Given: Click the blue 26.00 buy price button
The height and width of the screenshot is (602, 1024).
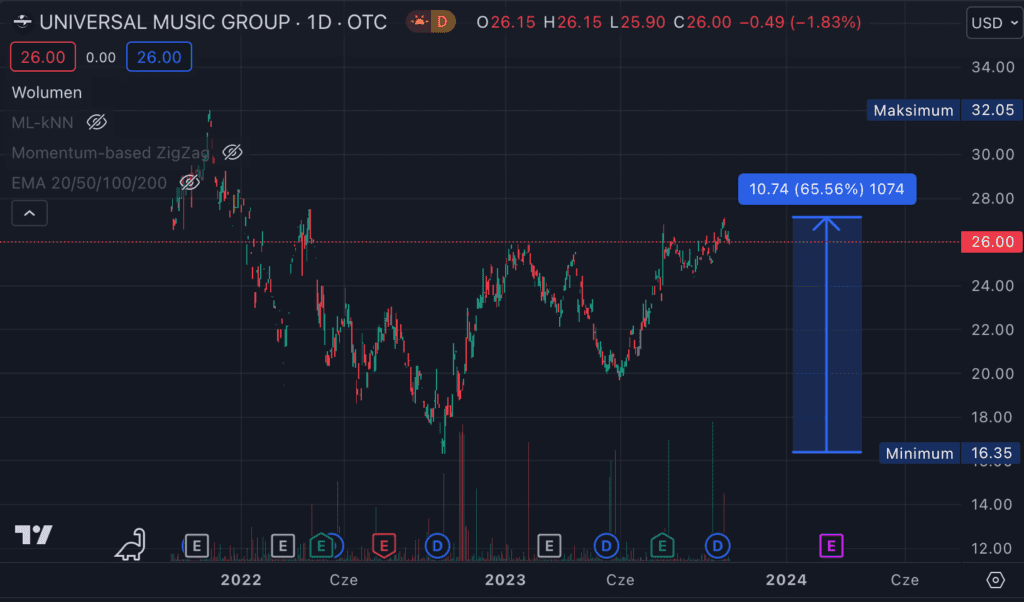Looking at the screenshot, I should (x=159, y=57).
